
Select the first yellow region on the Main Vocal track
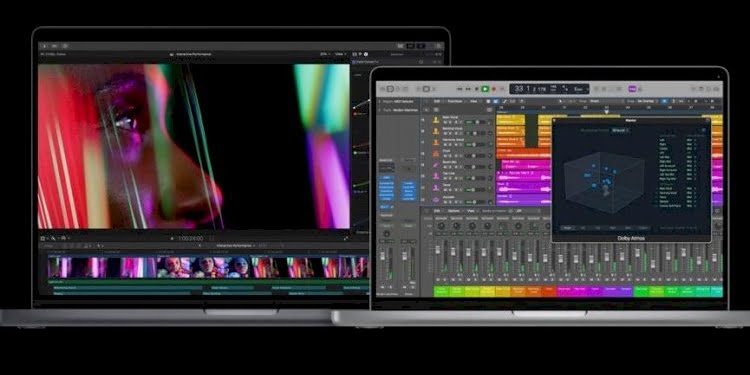510,120
